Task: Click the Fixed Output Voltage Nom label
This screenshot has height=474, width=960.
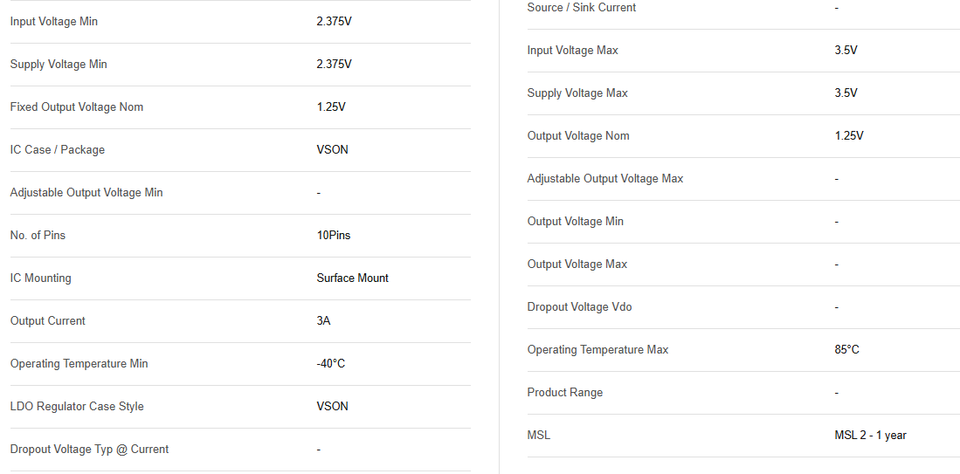Action: (x=76, y=107)
